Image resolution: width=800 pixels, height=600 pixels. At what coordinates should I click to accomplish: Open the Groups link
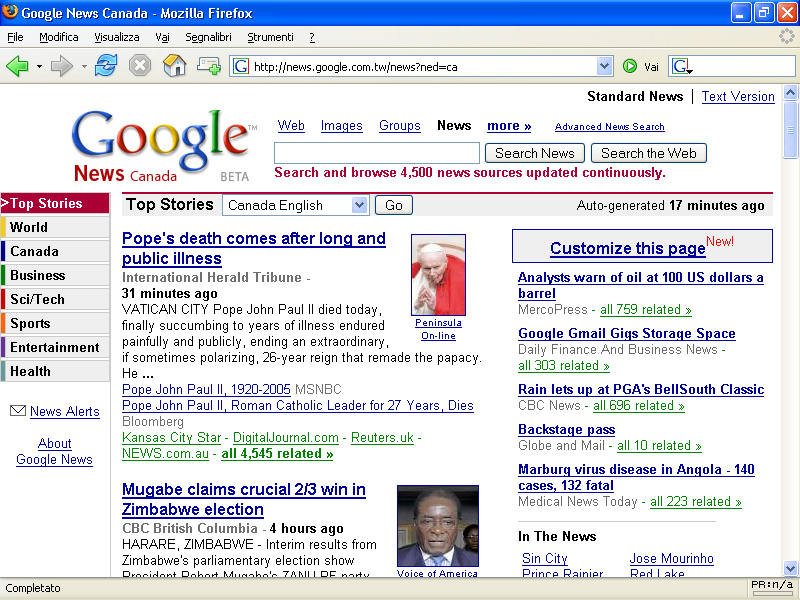pyautogui.click(x=399, y=126)
